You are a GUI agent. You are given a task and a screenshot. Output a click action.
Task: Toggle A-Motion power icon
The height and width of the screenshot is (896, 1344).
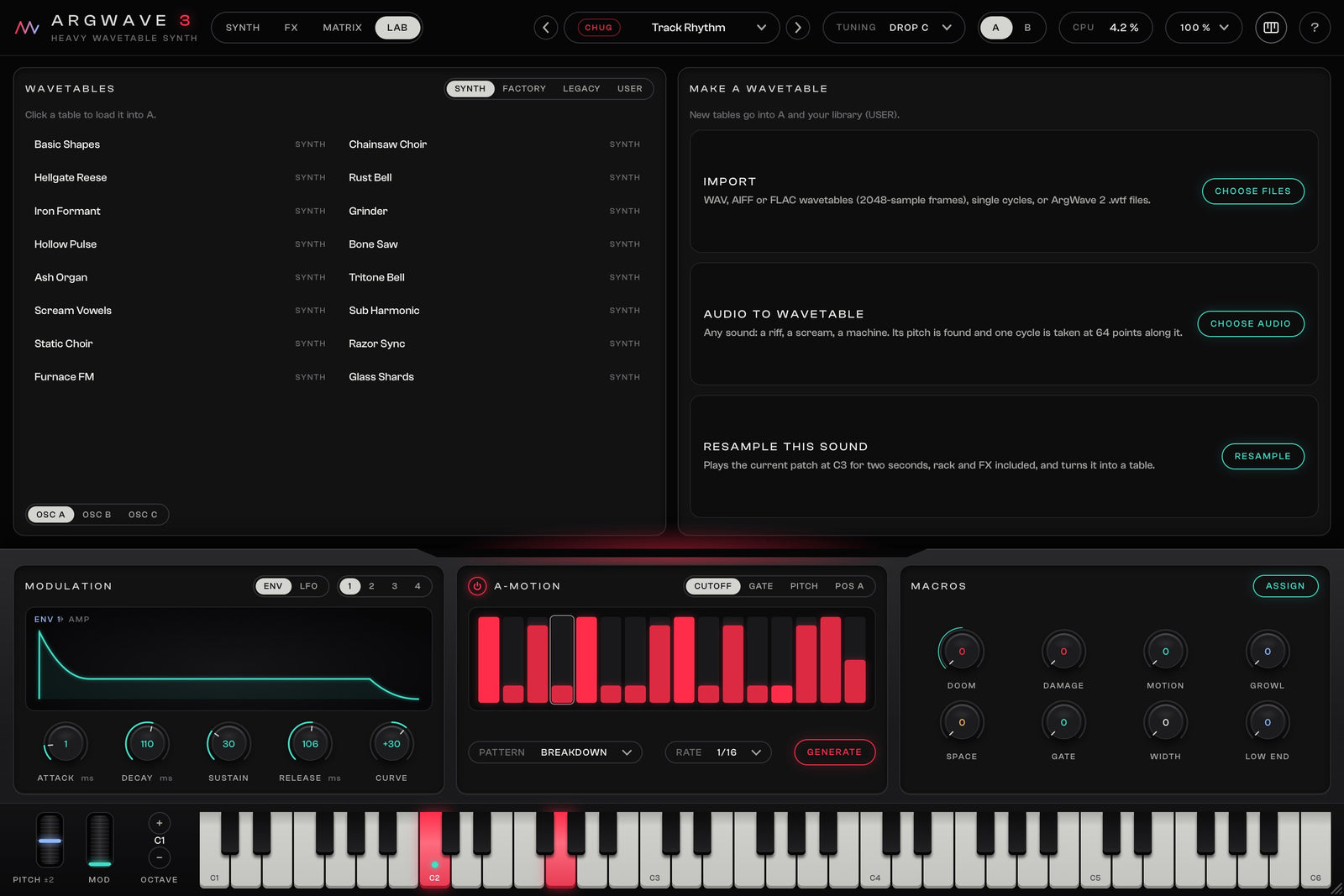[477, 586]
